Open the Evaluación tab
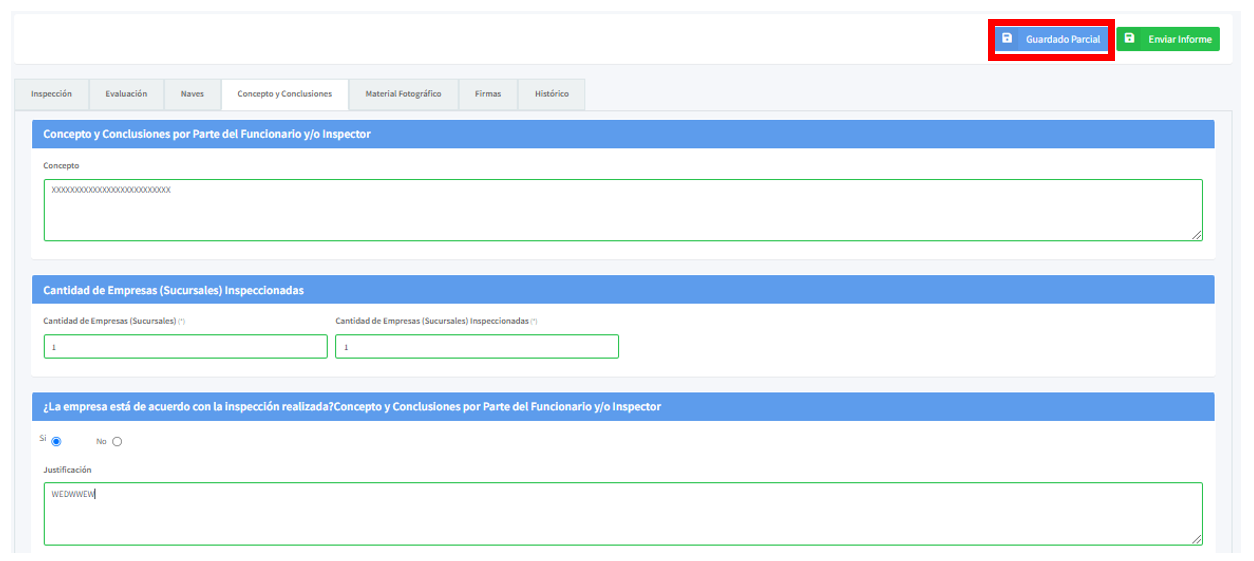The image size is (1254, 561). coord(126,94)
